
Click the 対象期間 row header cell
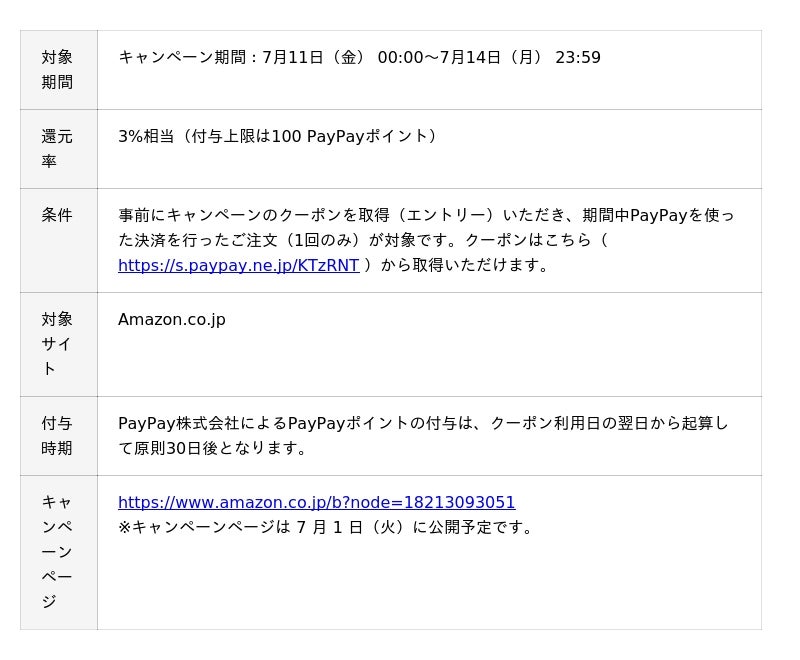click(58, 69)
